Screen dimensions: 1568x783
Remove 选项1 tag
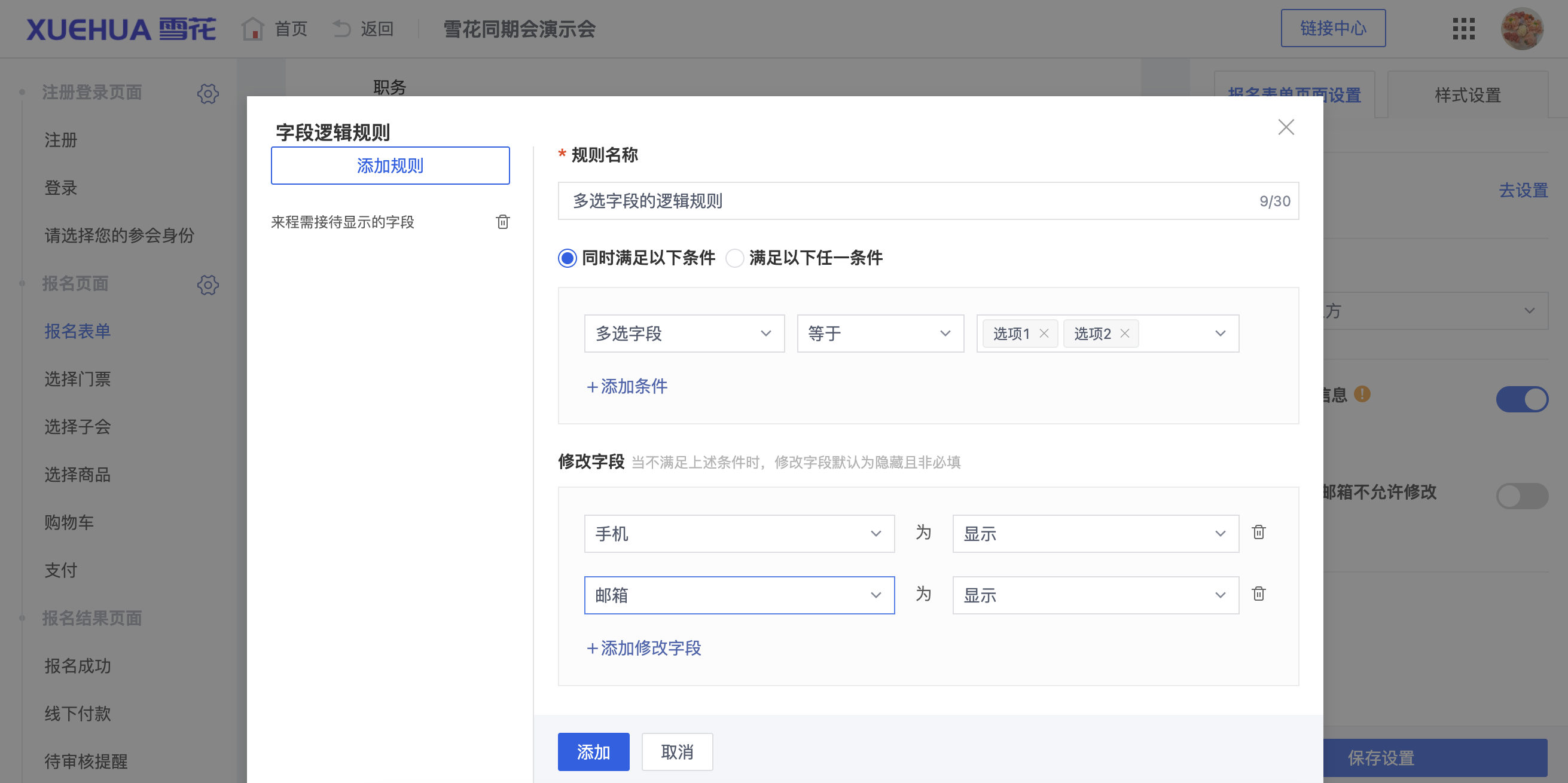point(1044,334)
